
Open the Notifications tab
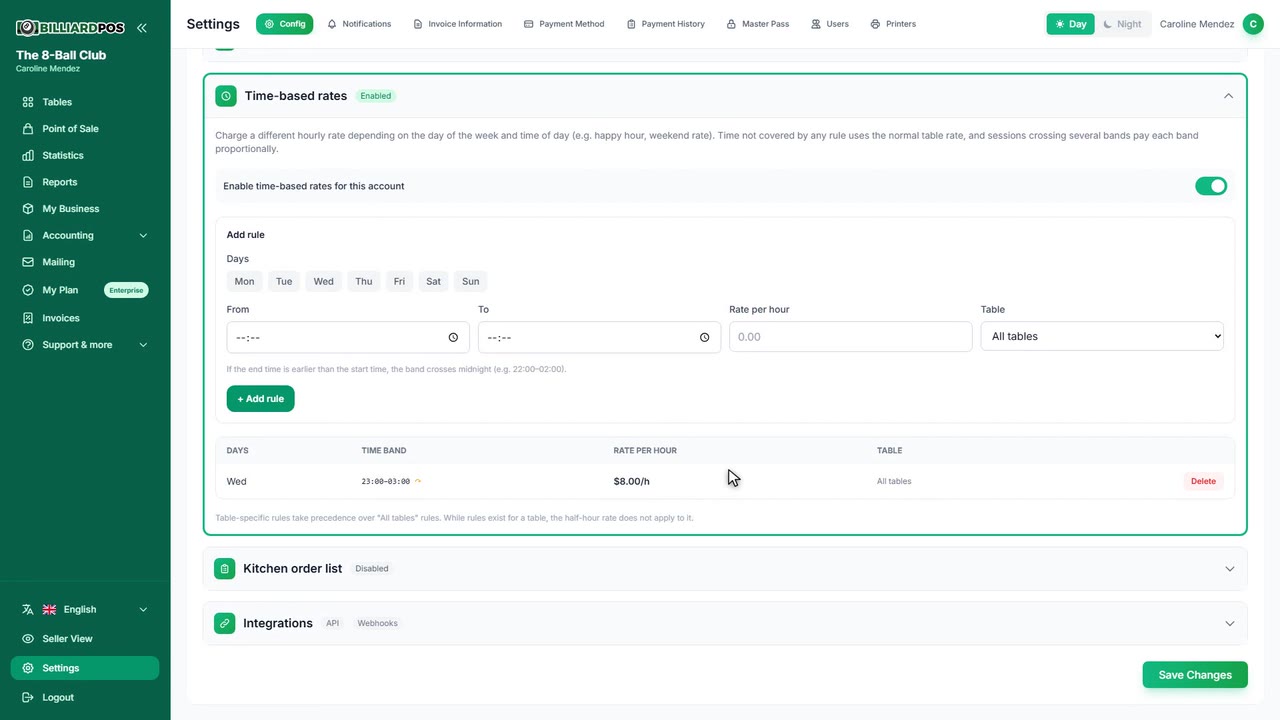(x=359, y=24)
